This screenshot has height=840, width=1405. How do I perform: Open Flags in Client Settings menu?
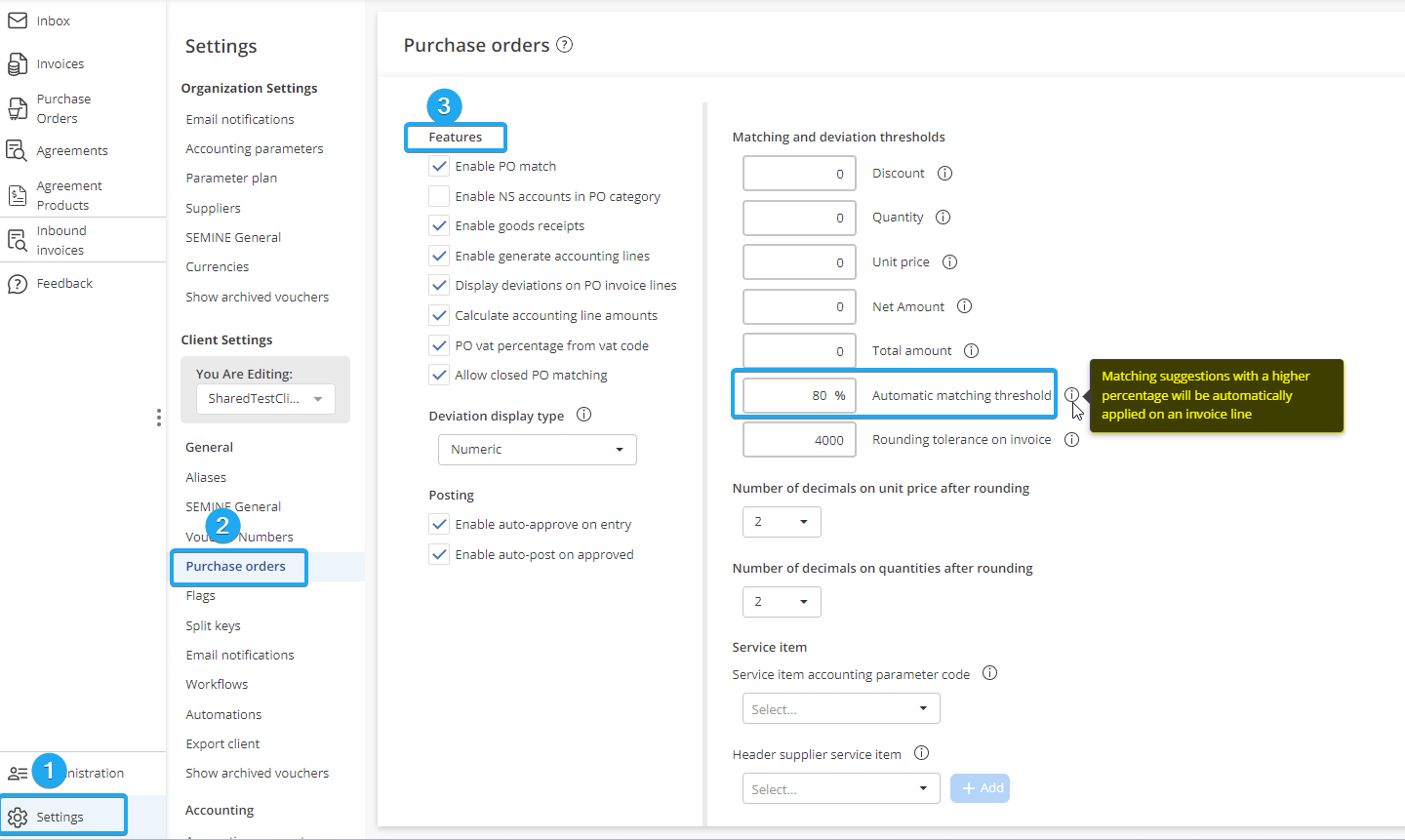[x=201, y=596]
